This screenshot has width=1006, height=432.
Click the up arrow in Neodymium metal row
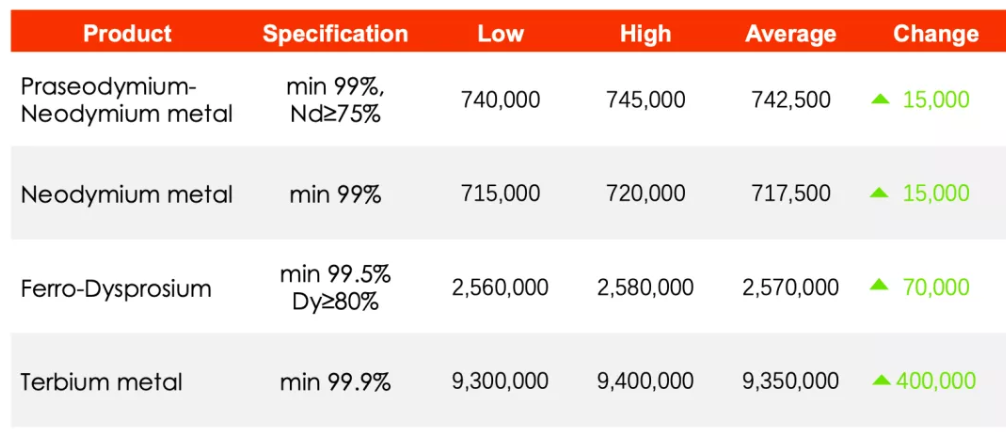[879, 192]
